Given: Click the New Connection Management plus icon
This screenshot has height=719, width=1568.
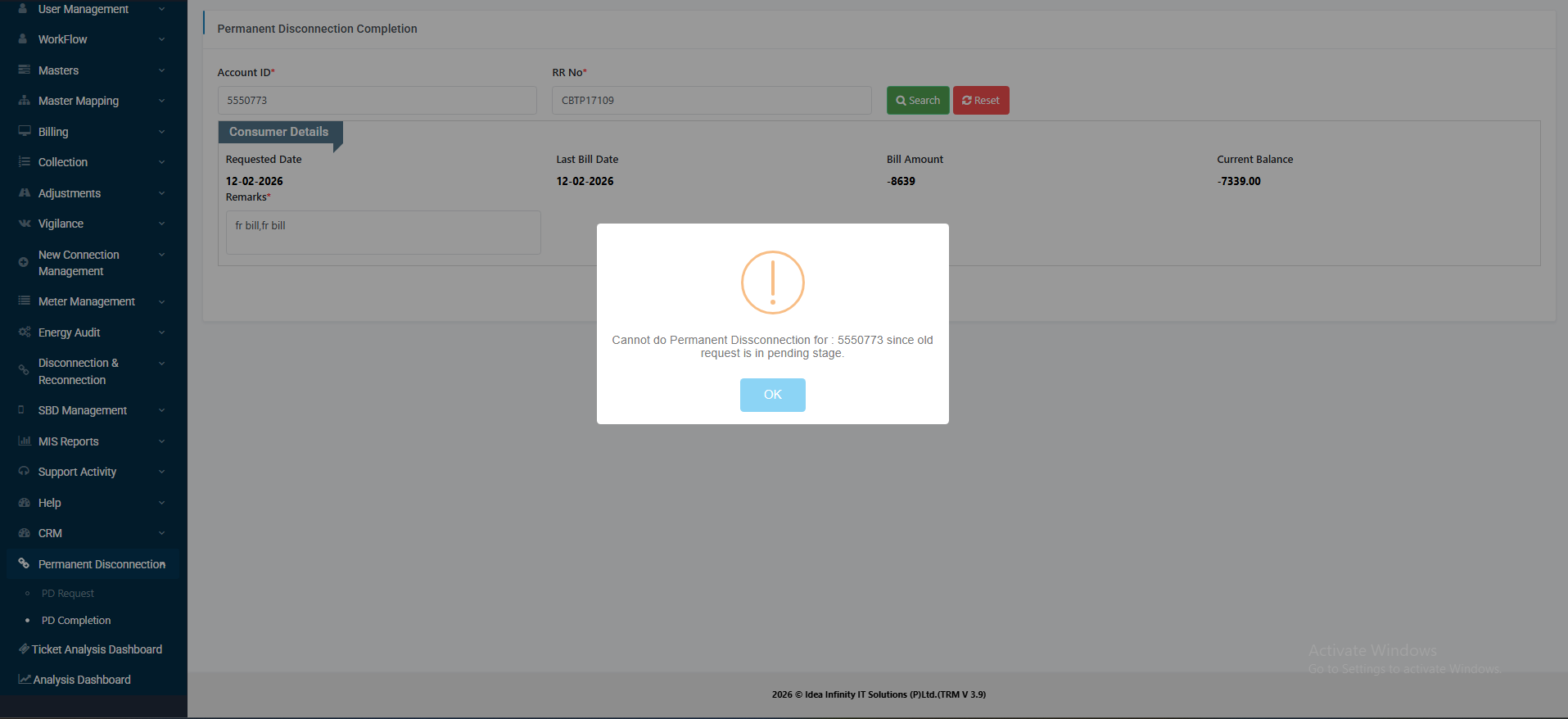Looking at the screenshot, I should 23,262.
